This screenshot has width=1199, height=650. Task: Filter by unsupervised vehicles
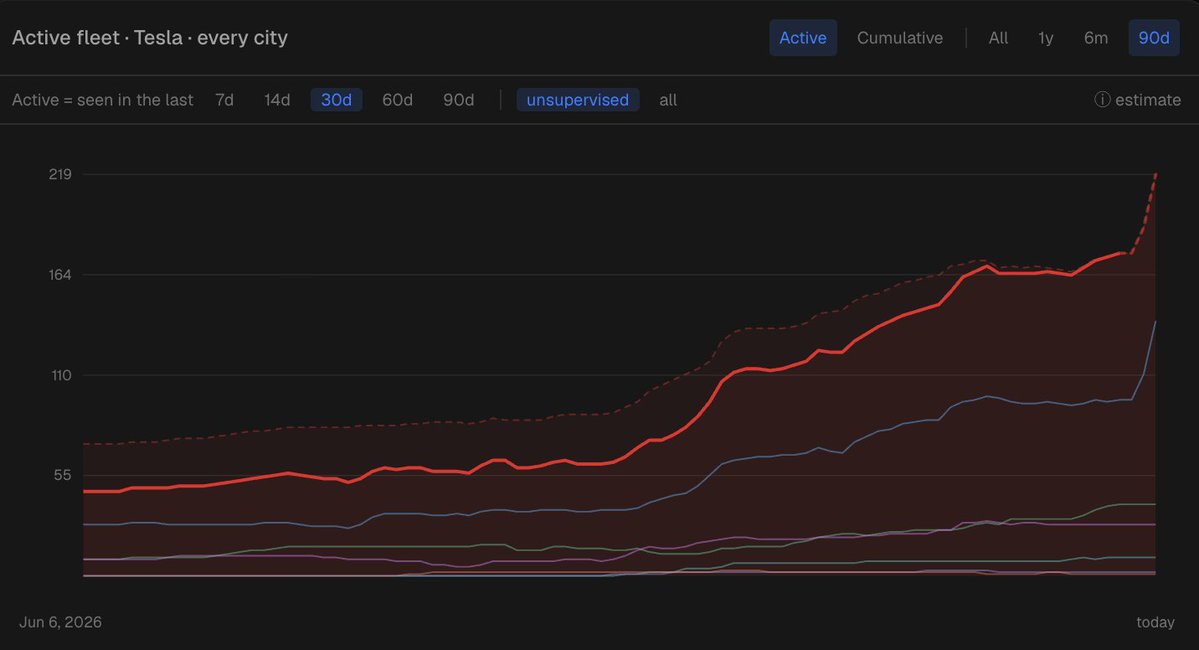(577, 100)
